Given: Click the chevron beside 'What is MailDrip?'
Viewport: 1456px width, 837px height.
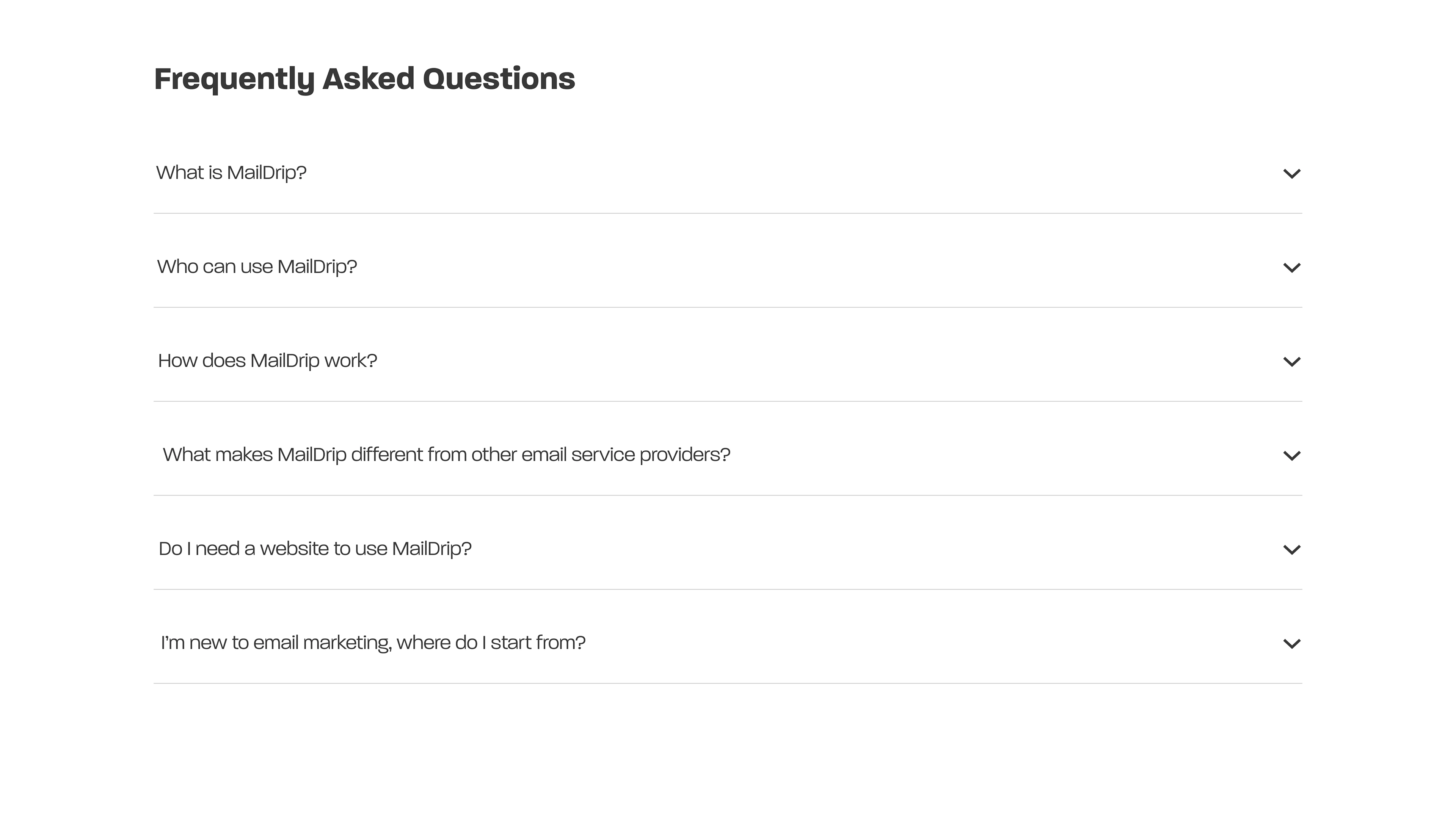Looking at the screenshot, I should 1291,174.
